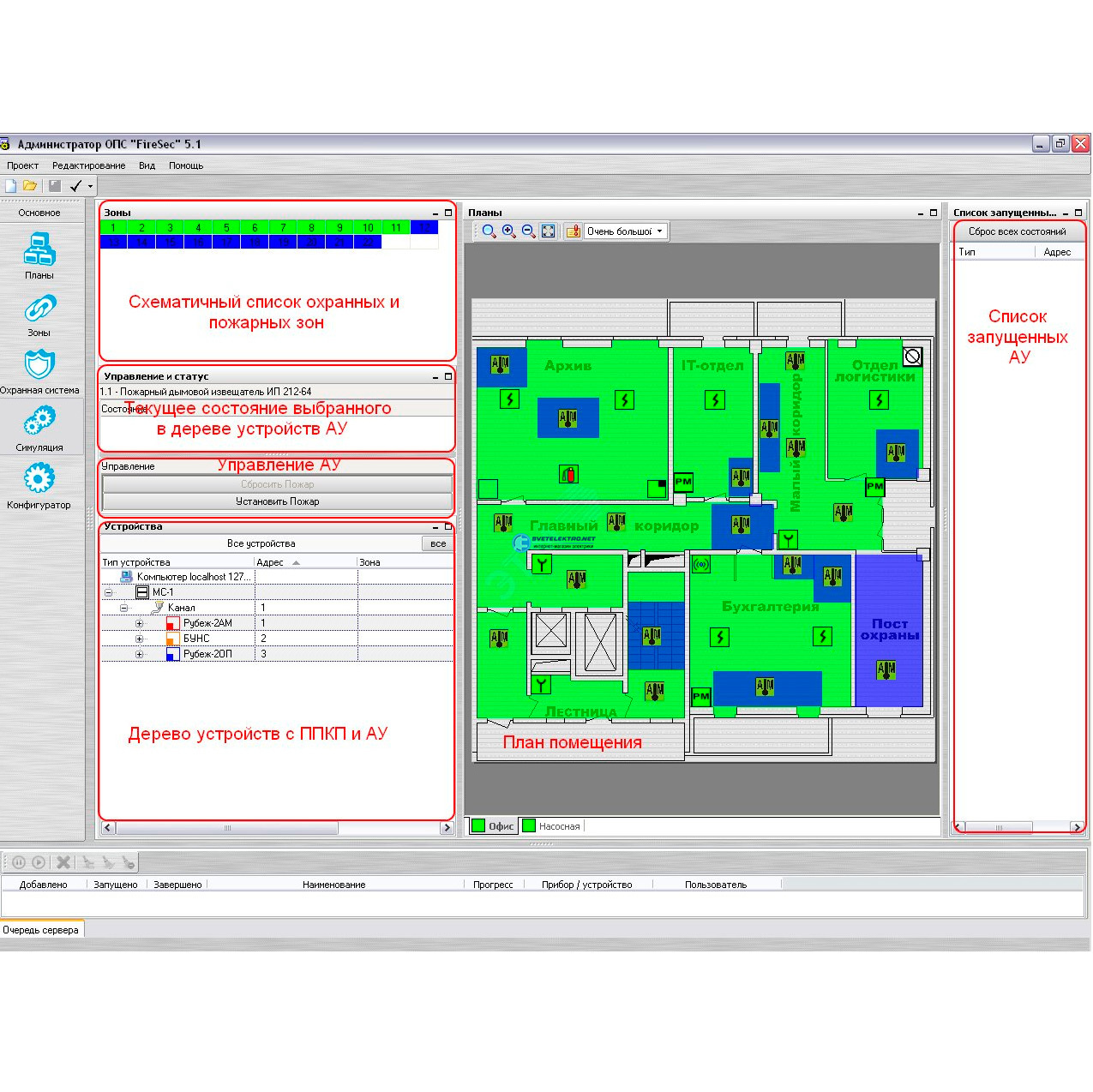Open the Проект menu

coord(23,165)
